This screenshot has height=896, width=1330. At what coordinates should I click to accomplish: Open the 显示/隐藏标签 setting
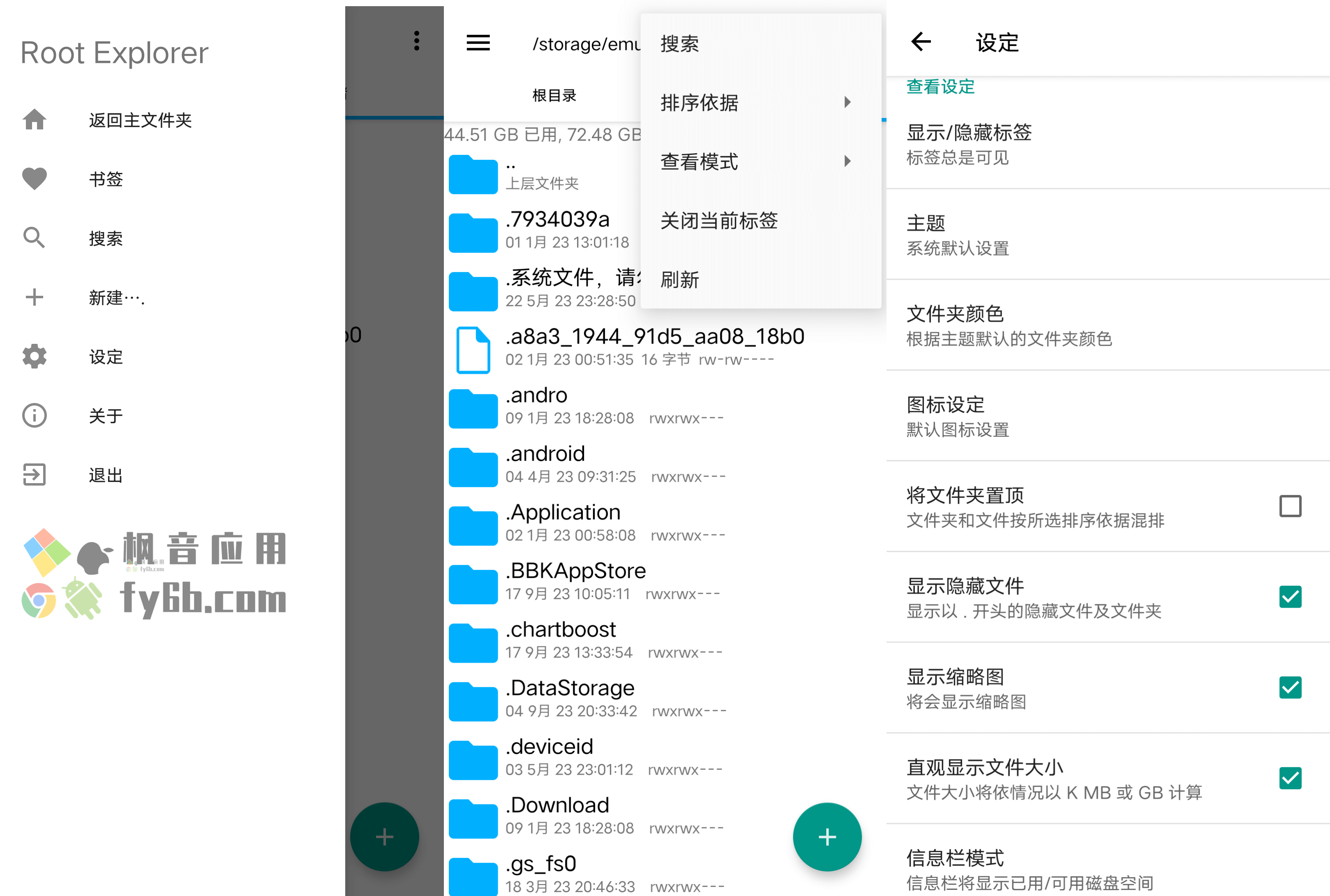pos(1108,144)
